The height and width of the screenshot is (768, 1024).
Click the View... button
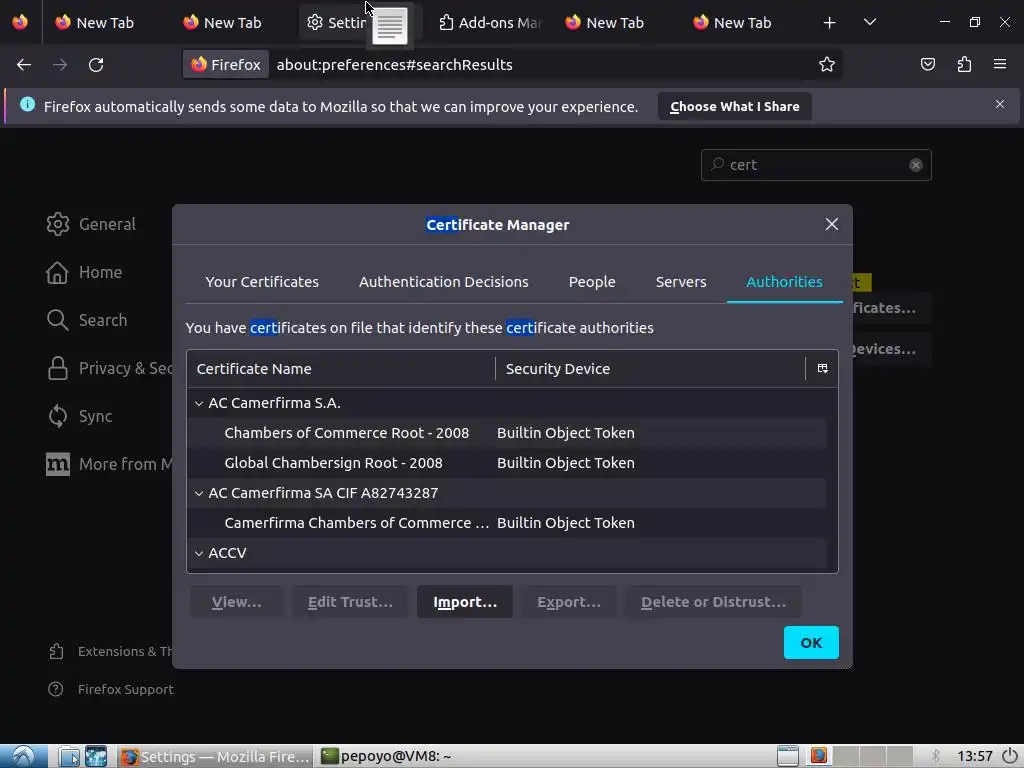point(236,602)
